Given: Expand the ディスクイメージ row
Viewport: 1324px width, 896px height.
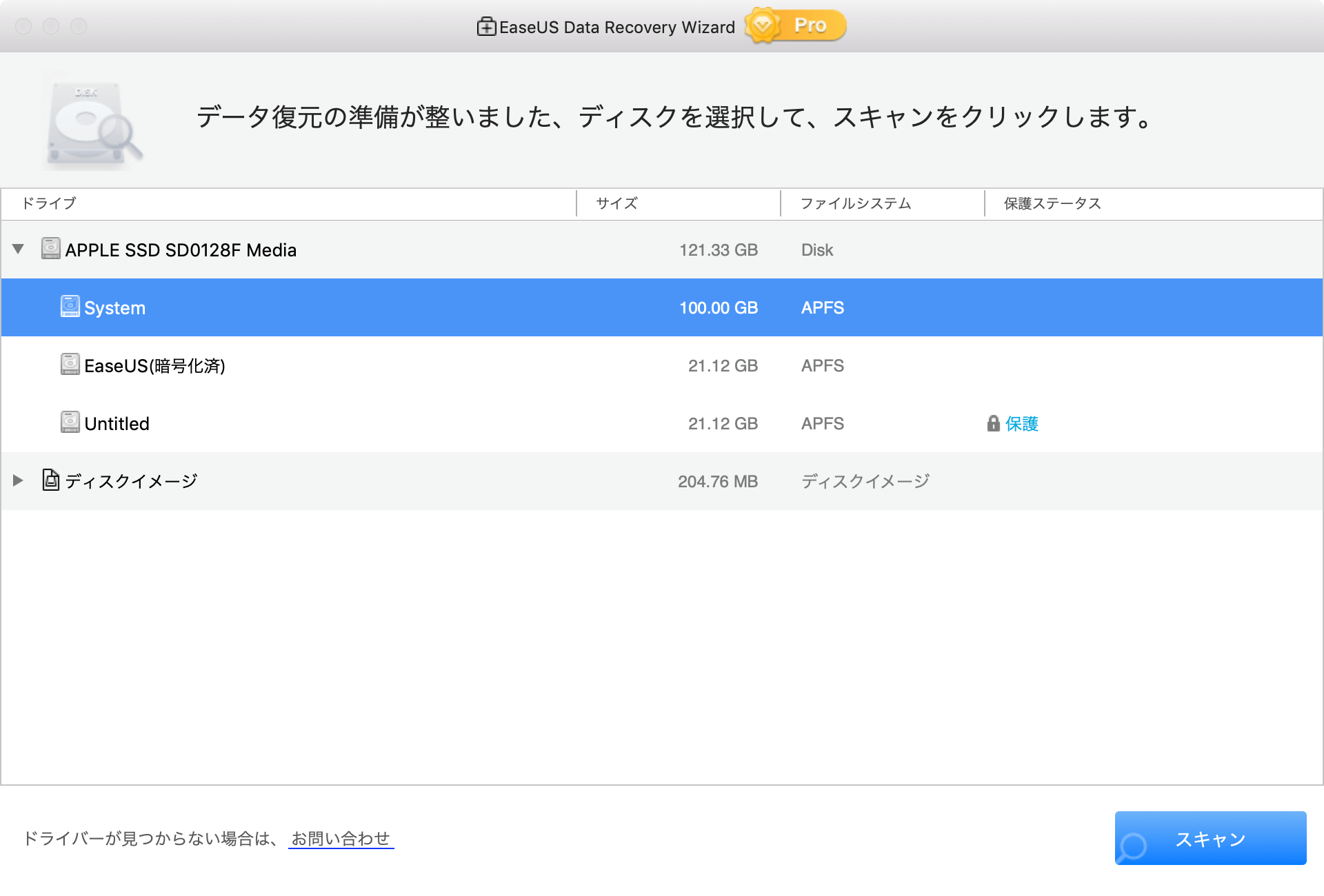Looking at the screenshot, I should click(19, 480).
